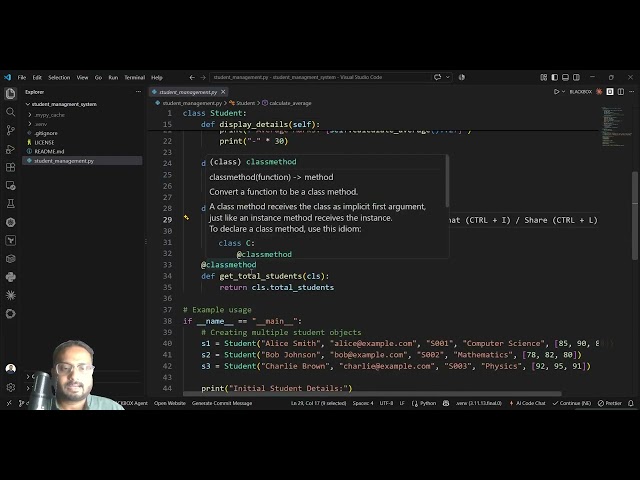Click the AI Code Chat status item
640x480 pixels.
(x=527, y=403)
